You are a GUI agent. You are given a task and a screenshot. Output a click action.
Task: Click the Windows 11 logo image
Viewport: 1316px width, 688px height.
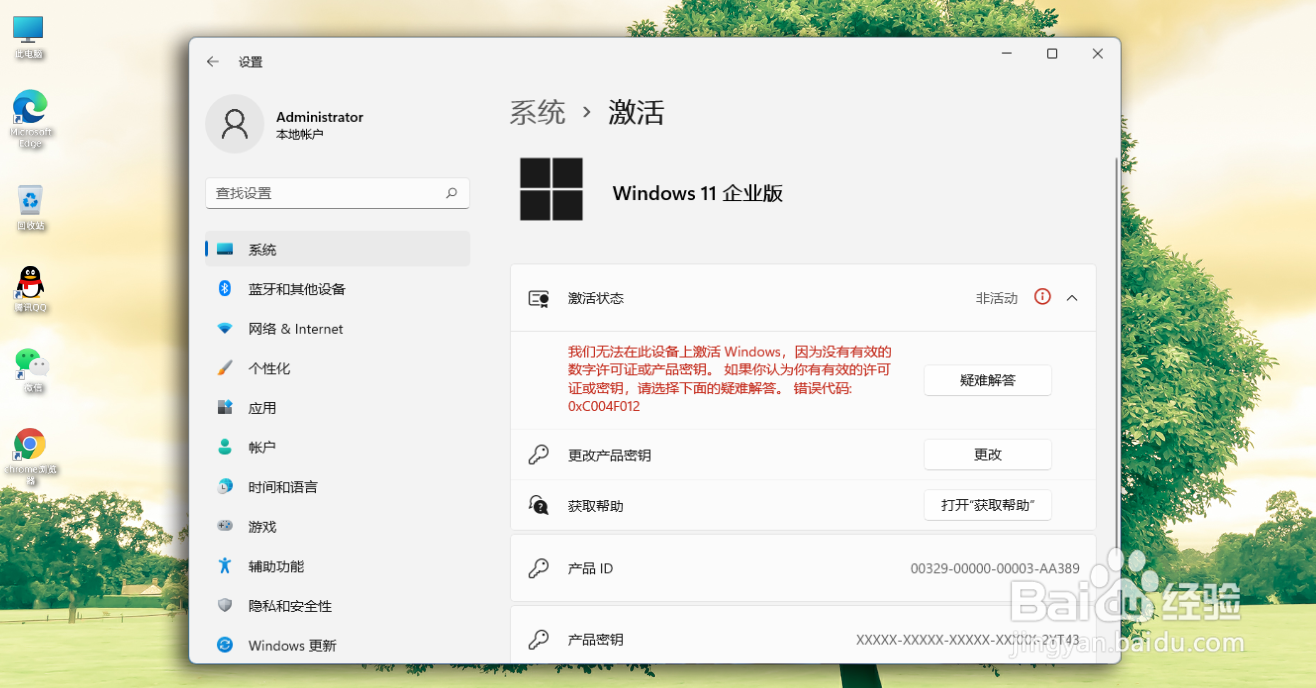coord(551,189)
